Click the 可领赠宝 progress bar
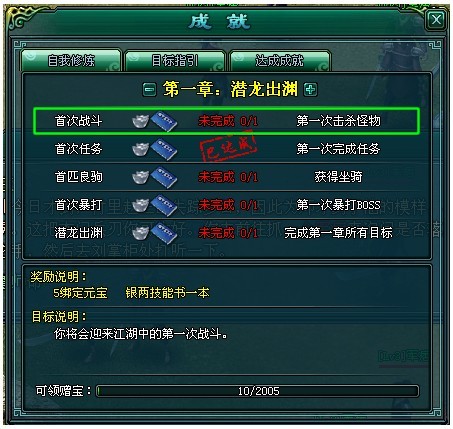Screen dimensions: 453x429 [x=258, y=391]
